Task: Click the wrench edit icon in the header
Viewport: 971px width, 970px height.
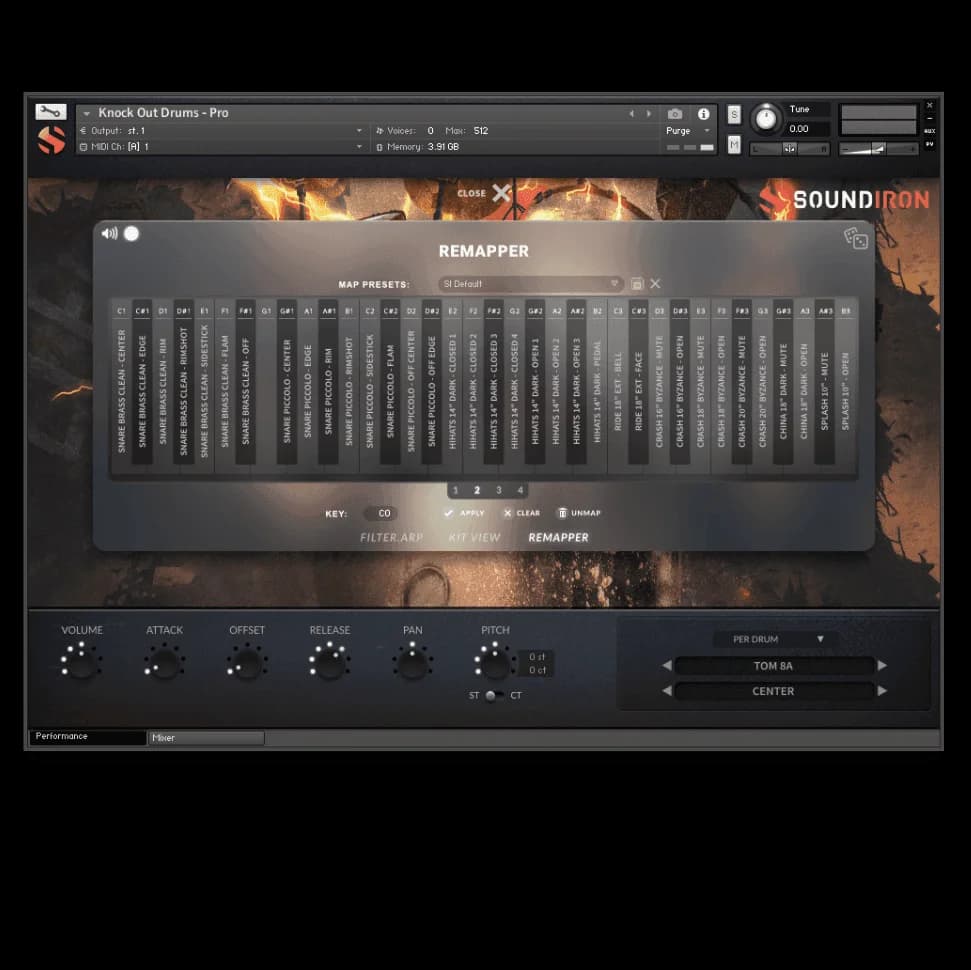Action: click(x=50, y=111)
